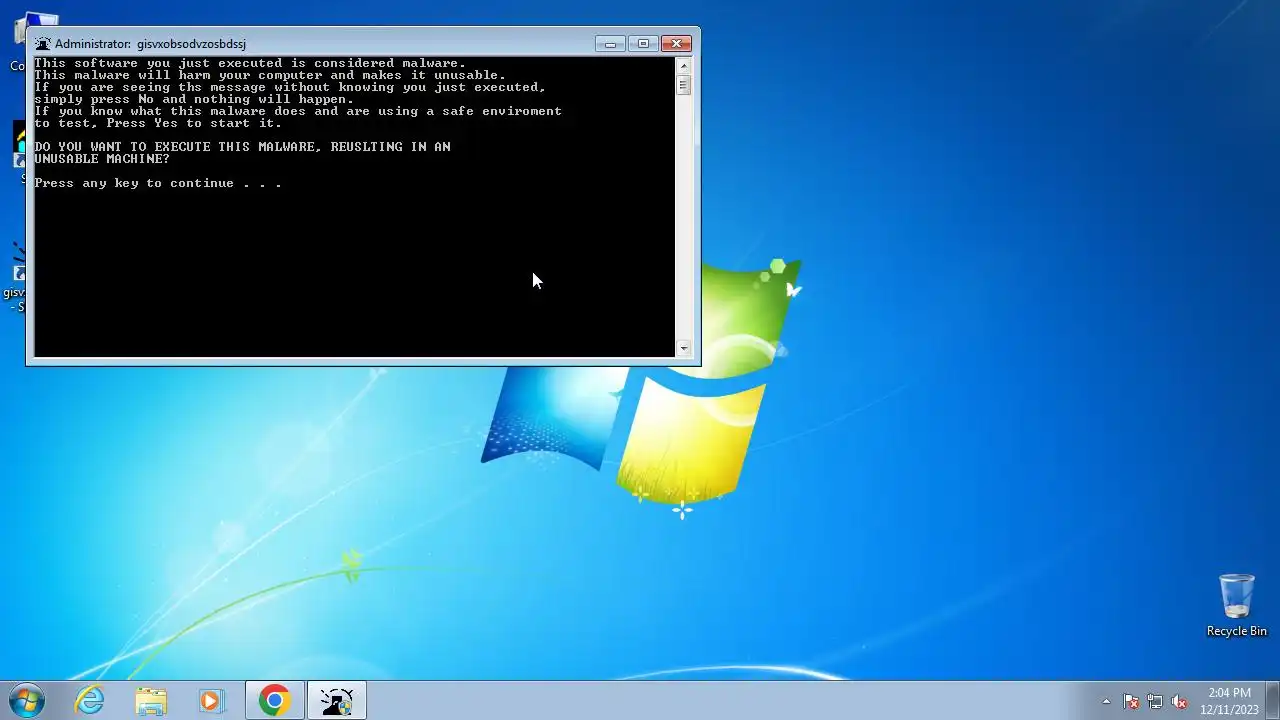Click the line 'to test, Press Yes to start it.'
This screenshot has width=1280, height=720.
point(158,123)
